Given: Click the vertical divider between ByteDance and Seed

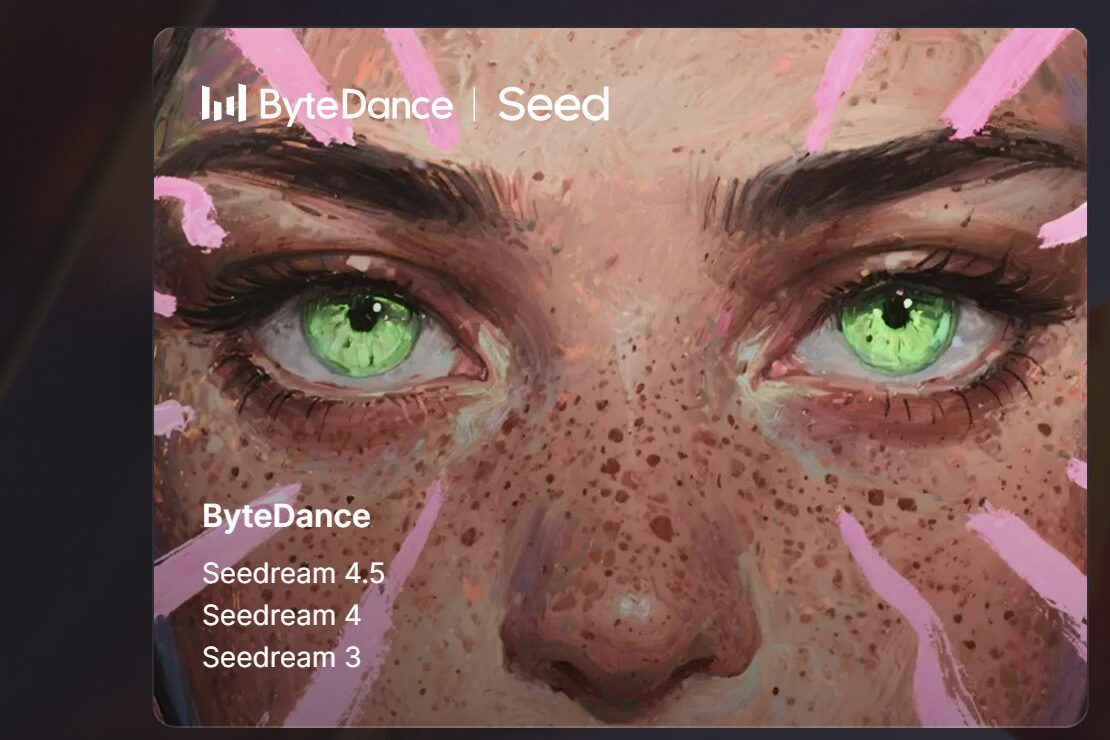Looking at the screenshot, I should 474,105.
